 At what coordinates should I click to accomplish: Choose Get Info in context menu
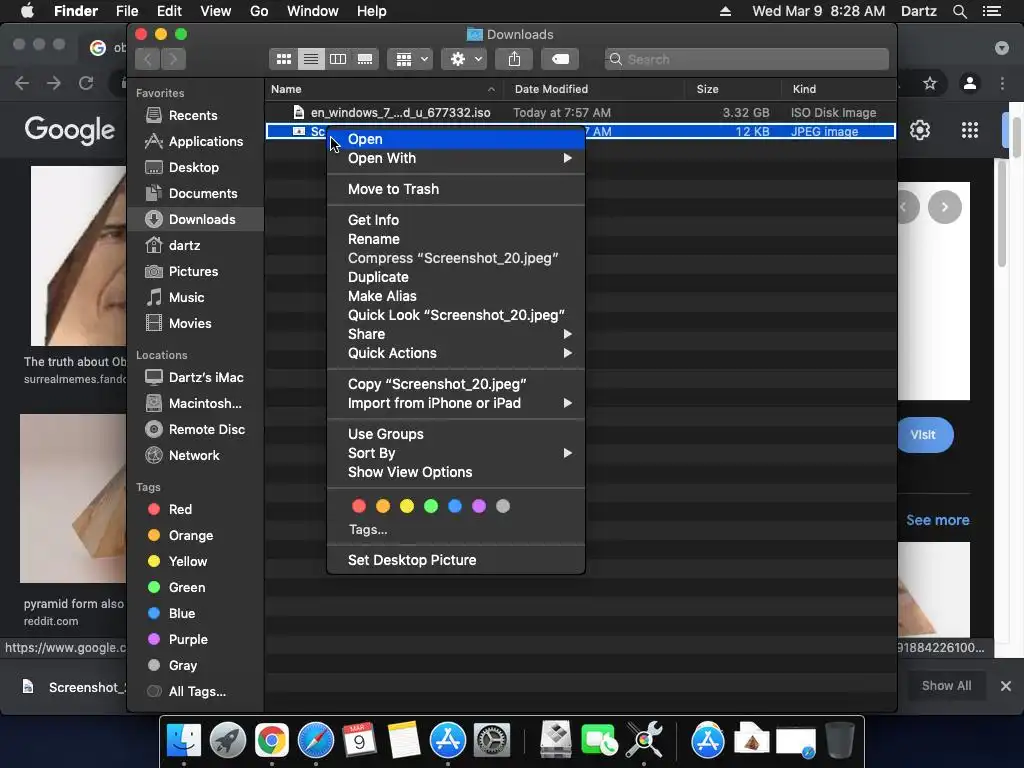click(456, 220)
